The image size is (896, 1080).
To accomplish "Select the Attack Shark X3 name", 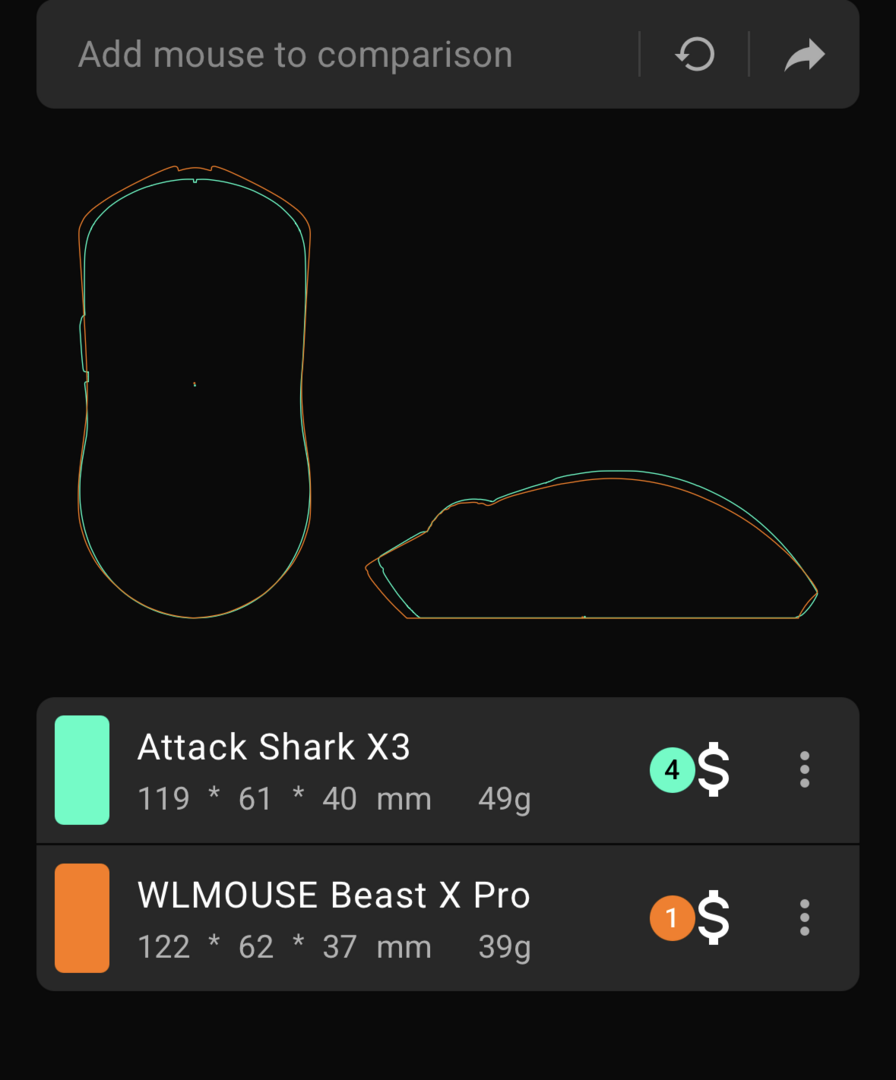I will click(273, 747).
